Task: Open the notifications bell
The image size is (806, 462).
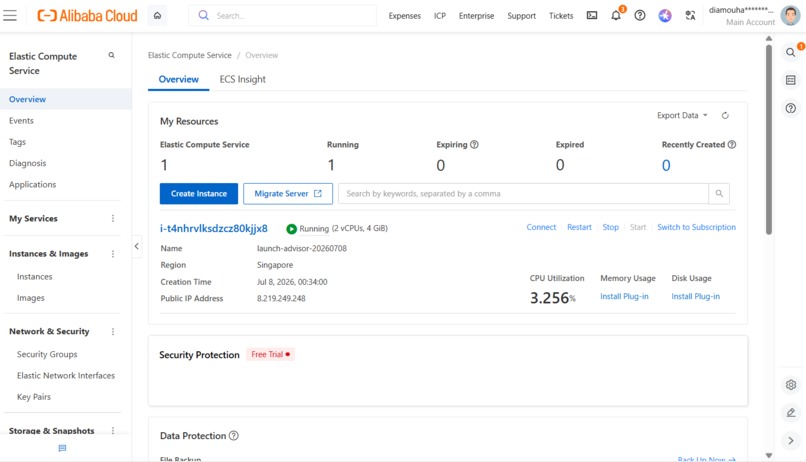Action: coord(616,15)
